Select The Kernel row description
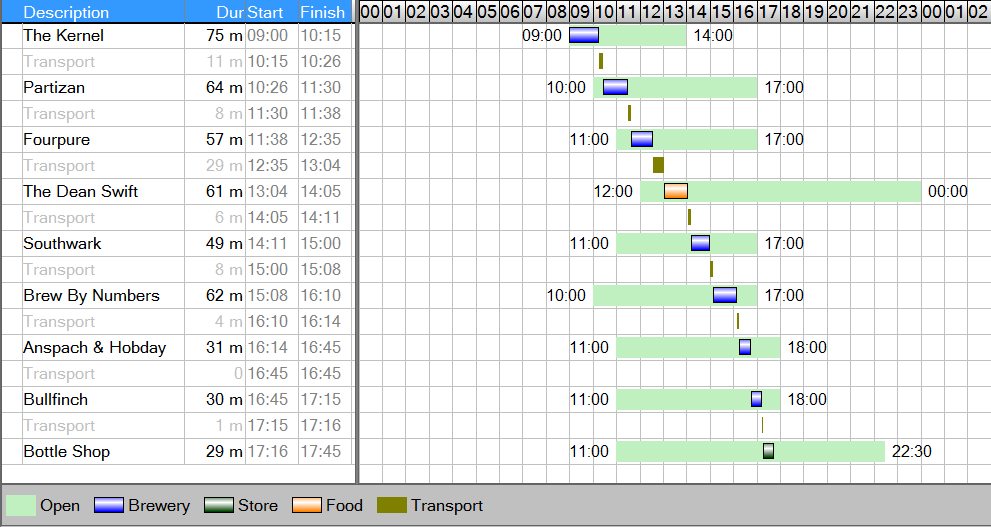Screen dimensions: 991x527 pyautogui.click(x=63, y=35)
